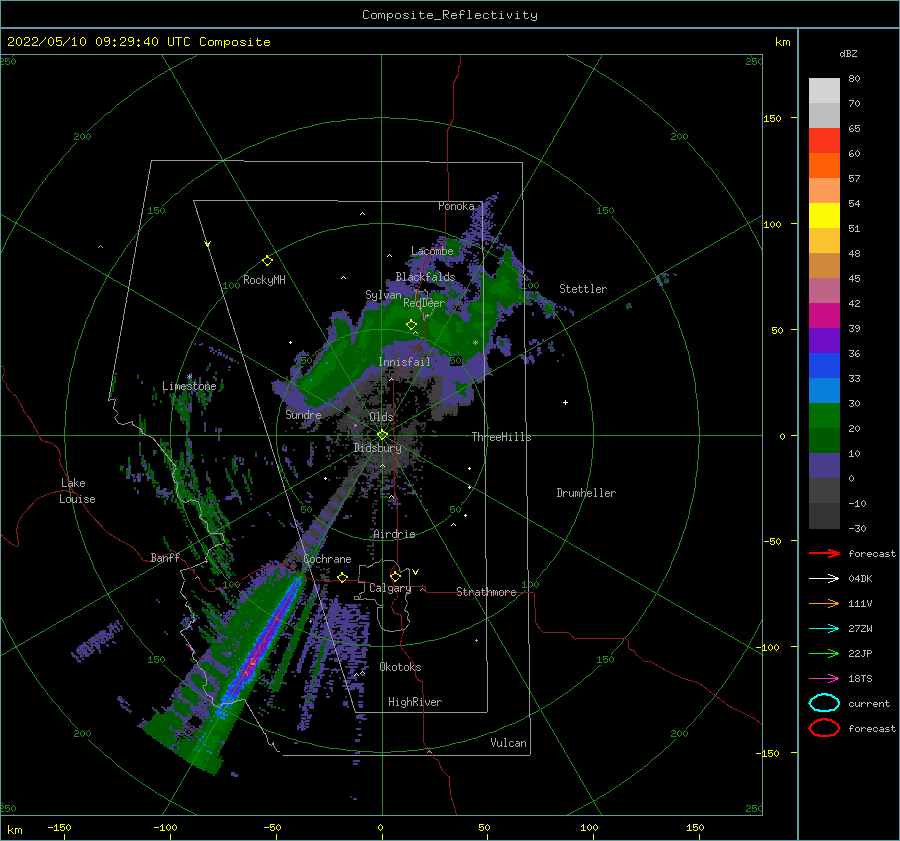The height and width of the screenshot is (841, 900).
Task: Click yellow V marker north of RockyMH
Action: tap(208, 244)
